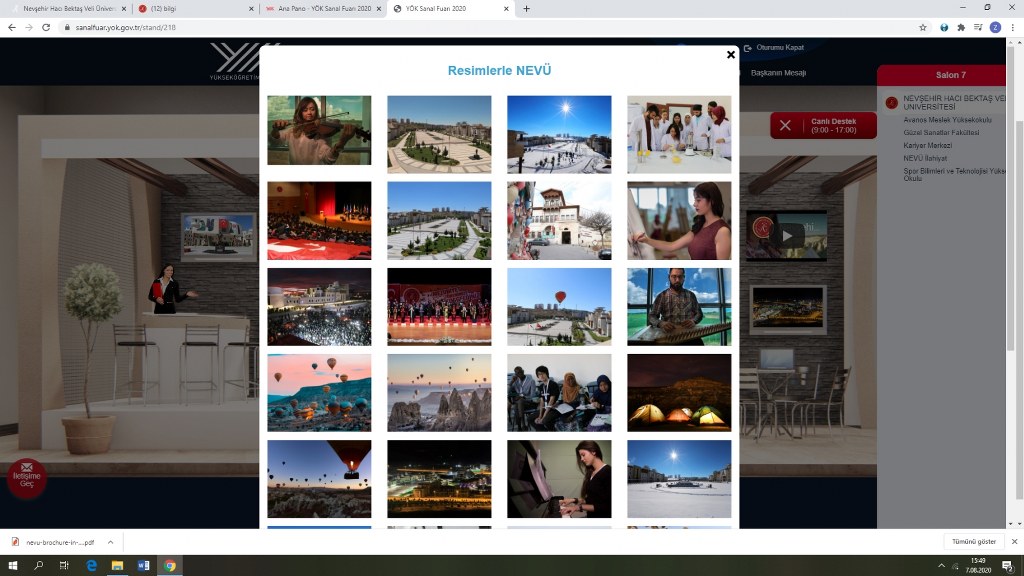Click the İletişime Geç envelope icon

coord(26,468)
